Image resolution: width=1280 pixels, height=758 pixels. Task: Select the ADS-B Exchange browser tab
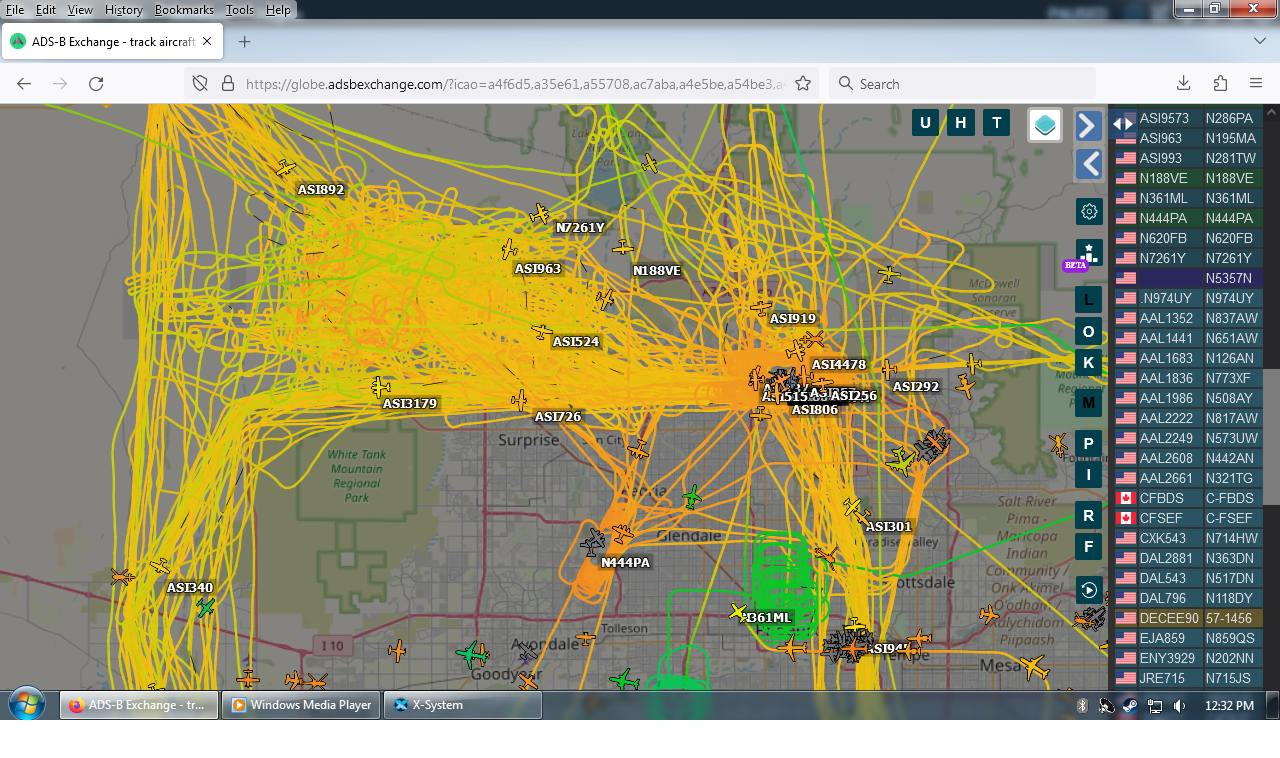point(113,42)
